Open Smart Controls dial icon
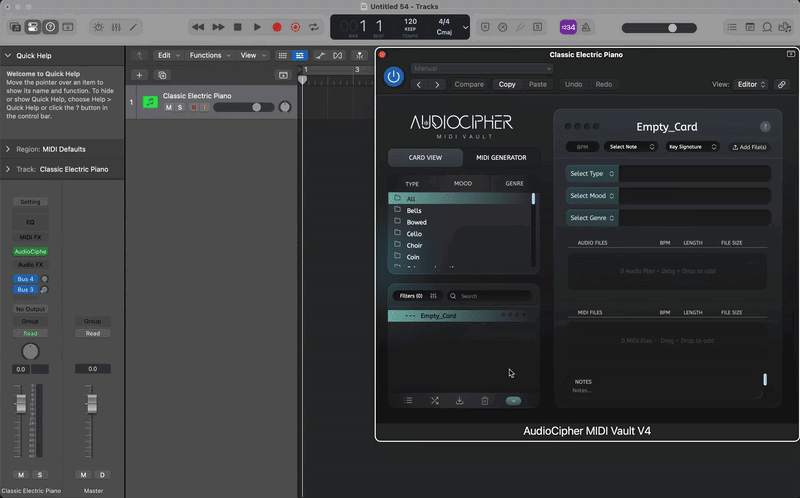 (98, 27)
